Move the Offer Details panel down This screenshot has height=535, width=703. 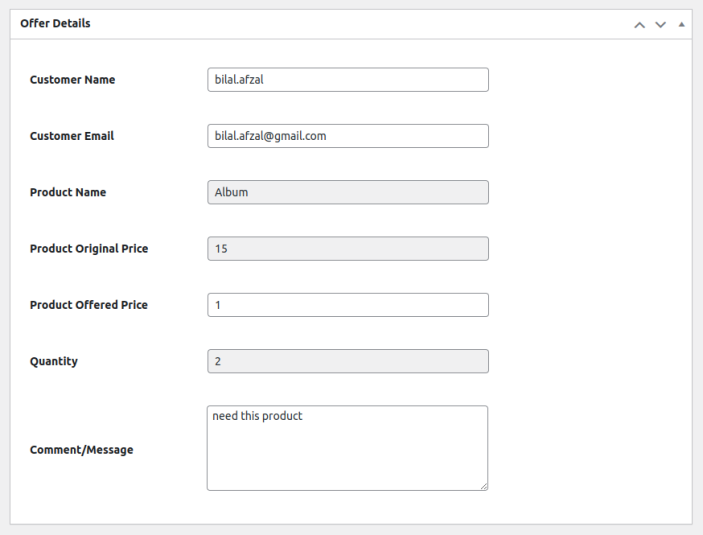[660, 24]
